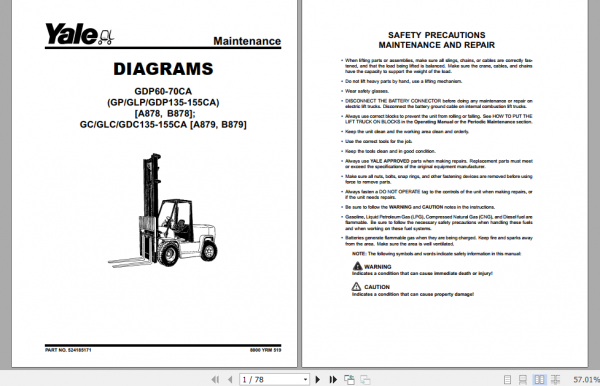Click the WARNING triangle symbol
Image resolution: width=600 pixels, height=386 pixels.
click(x=357, y=266)
